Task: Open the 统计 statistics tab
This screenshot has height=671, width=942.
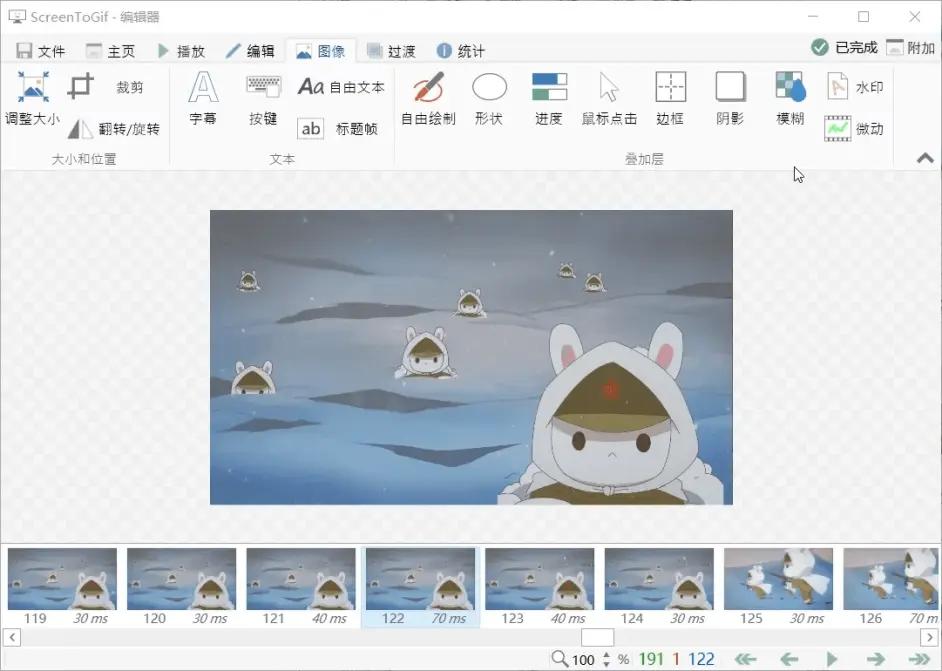Action: (460, 51)
